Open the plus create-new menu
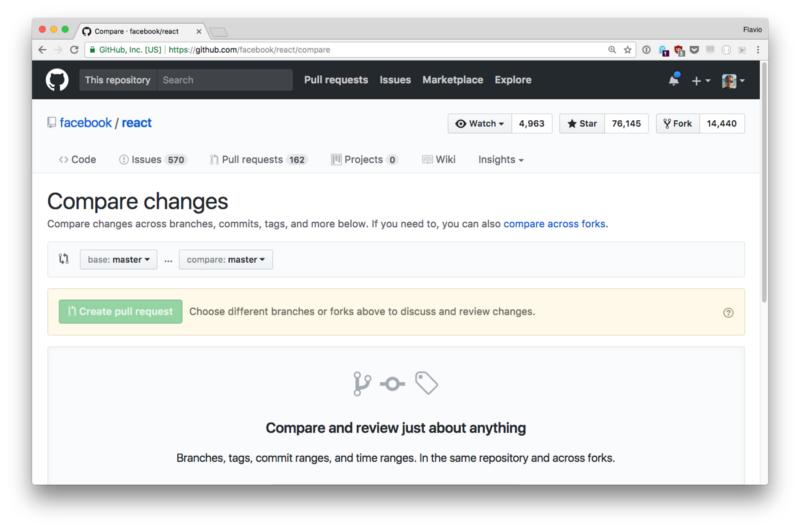The image size is (800, 530). (x=701, y=81)
